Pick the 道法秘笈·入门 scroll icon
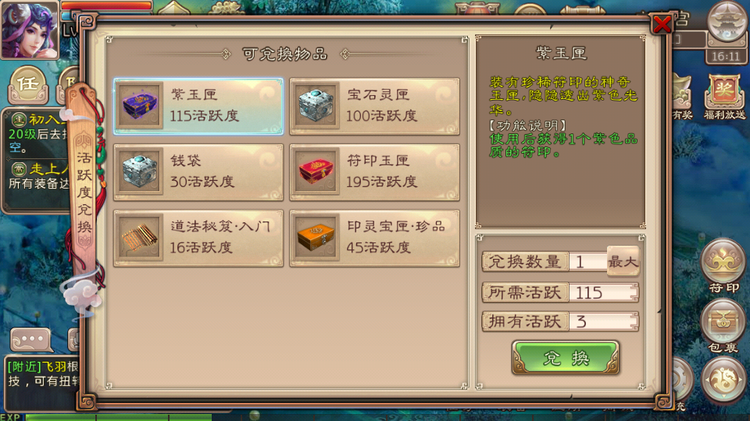The width and height of the screenshot is (750, 421). click(139, 238)
